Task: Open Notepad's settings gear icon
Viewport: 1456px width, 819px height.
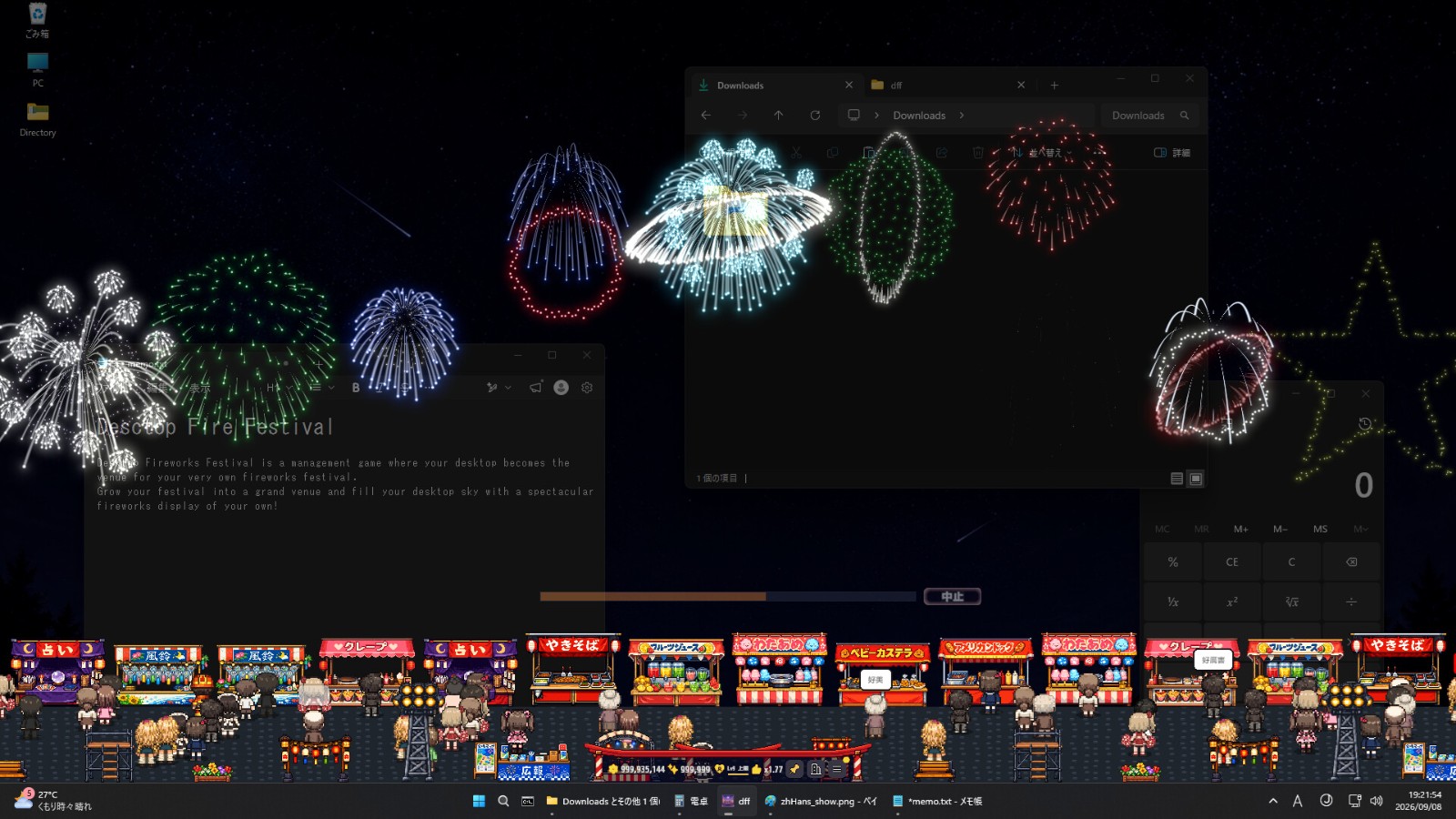Action: [587, 388]
